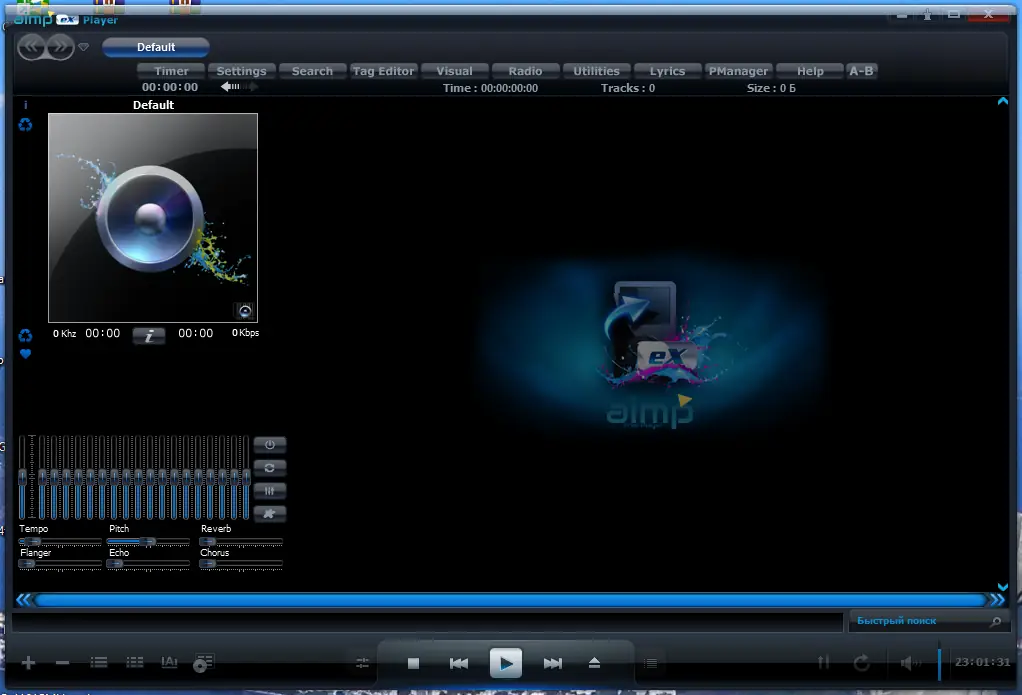Collapse panel with top-right blue up arrow

click(x=1002, y=101)
